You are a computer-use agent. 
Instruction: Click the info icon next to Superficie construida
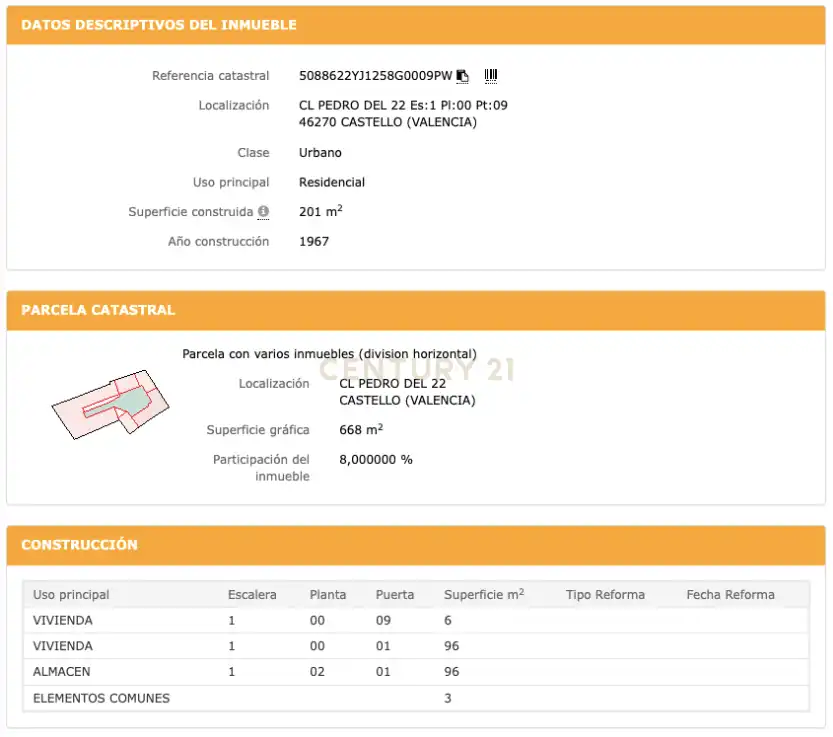pos(264,212)
